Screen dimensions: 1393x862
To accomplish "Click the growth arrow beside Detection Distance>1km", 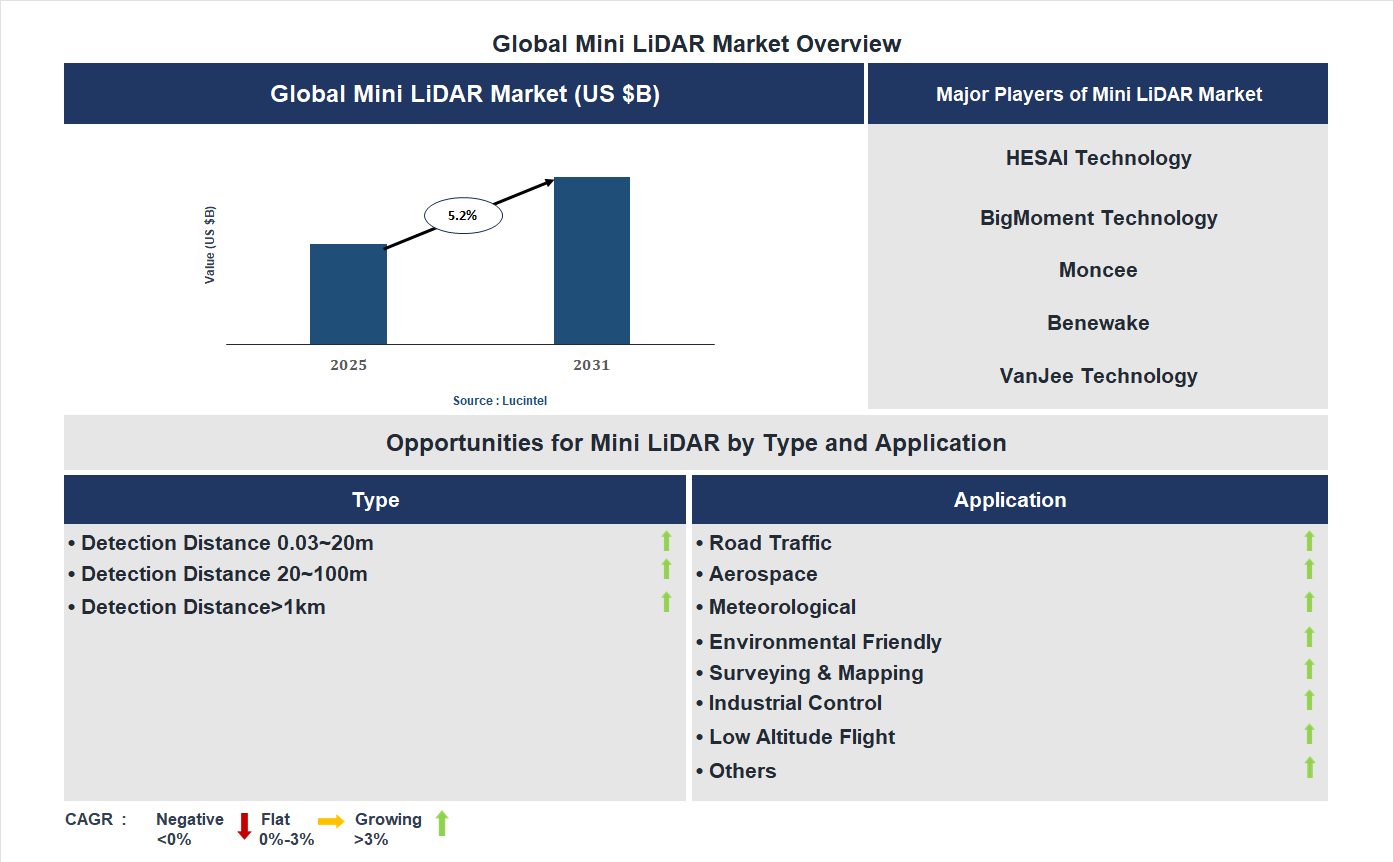I will [665, 602].
